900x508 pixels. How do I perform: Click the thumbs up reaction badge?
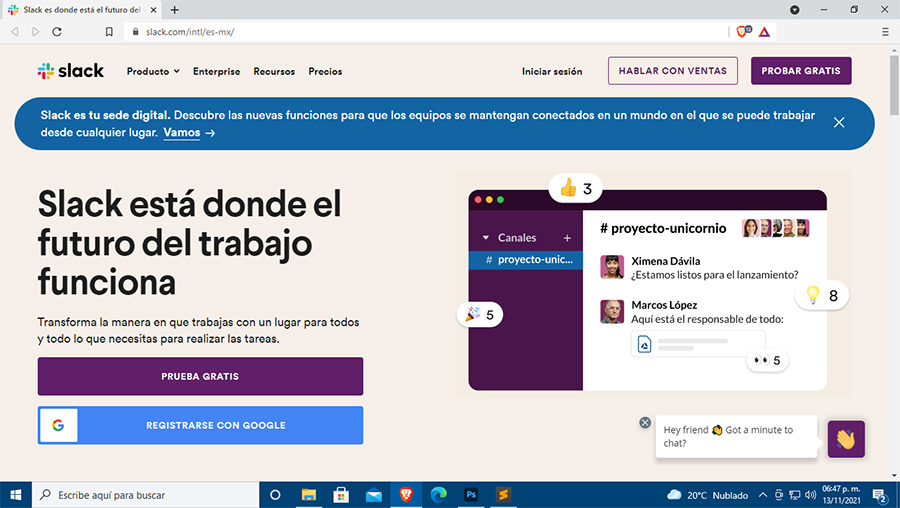tap(576, 188)
